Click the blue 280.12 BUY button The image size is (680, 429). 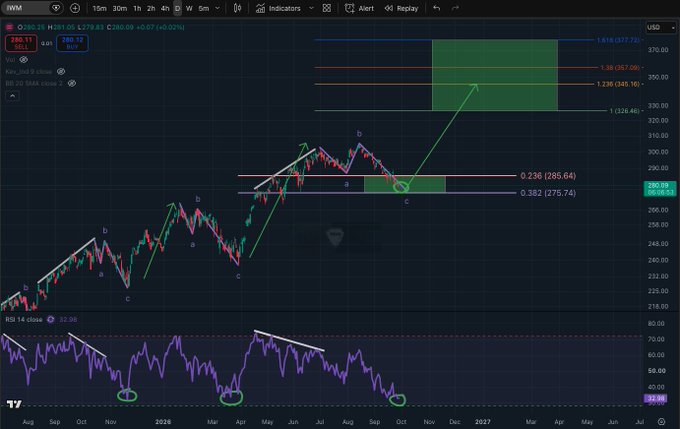72,43
